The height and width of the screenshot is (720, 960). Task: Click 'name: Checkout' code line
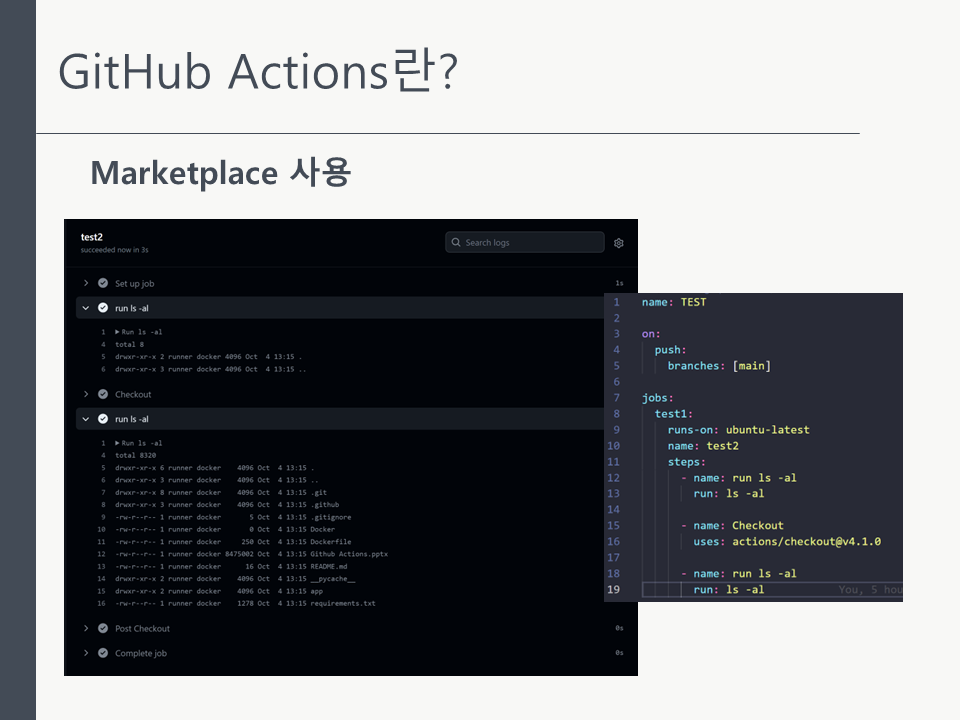738,525
